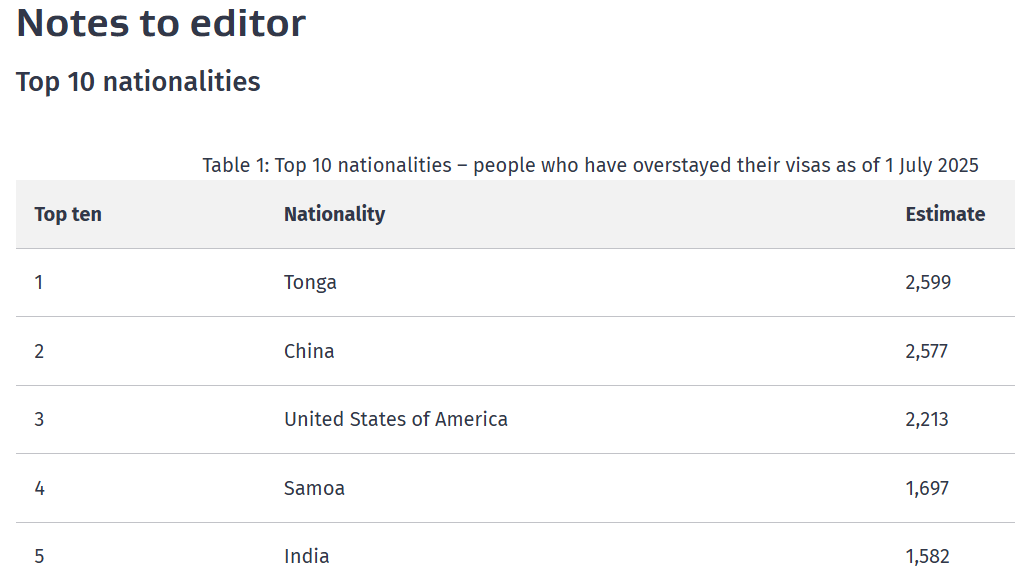Click the Samoa nationality cell
1015x586 pixels.
(314, 488)
